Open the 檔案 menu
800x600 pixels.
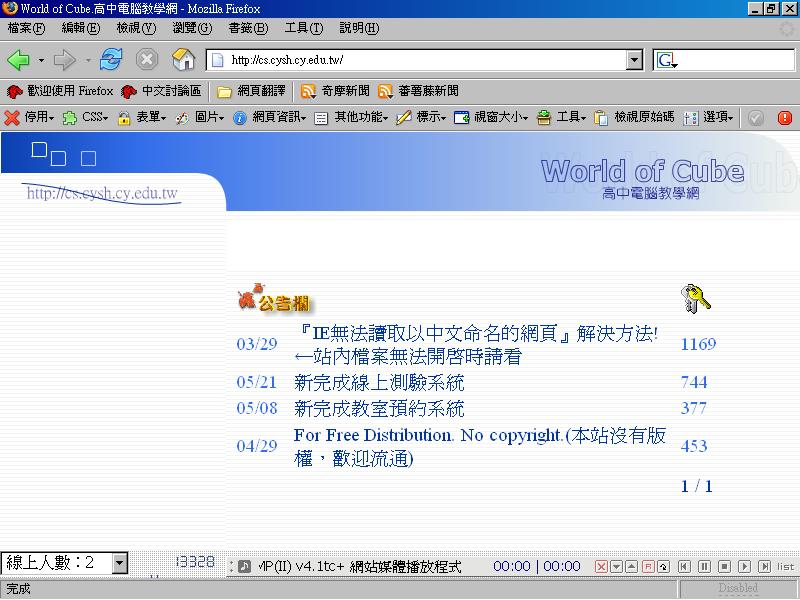[x=26, y=28]
